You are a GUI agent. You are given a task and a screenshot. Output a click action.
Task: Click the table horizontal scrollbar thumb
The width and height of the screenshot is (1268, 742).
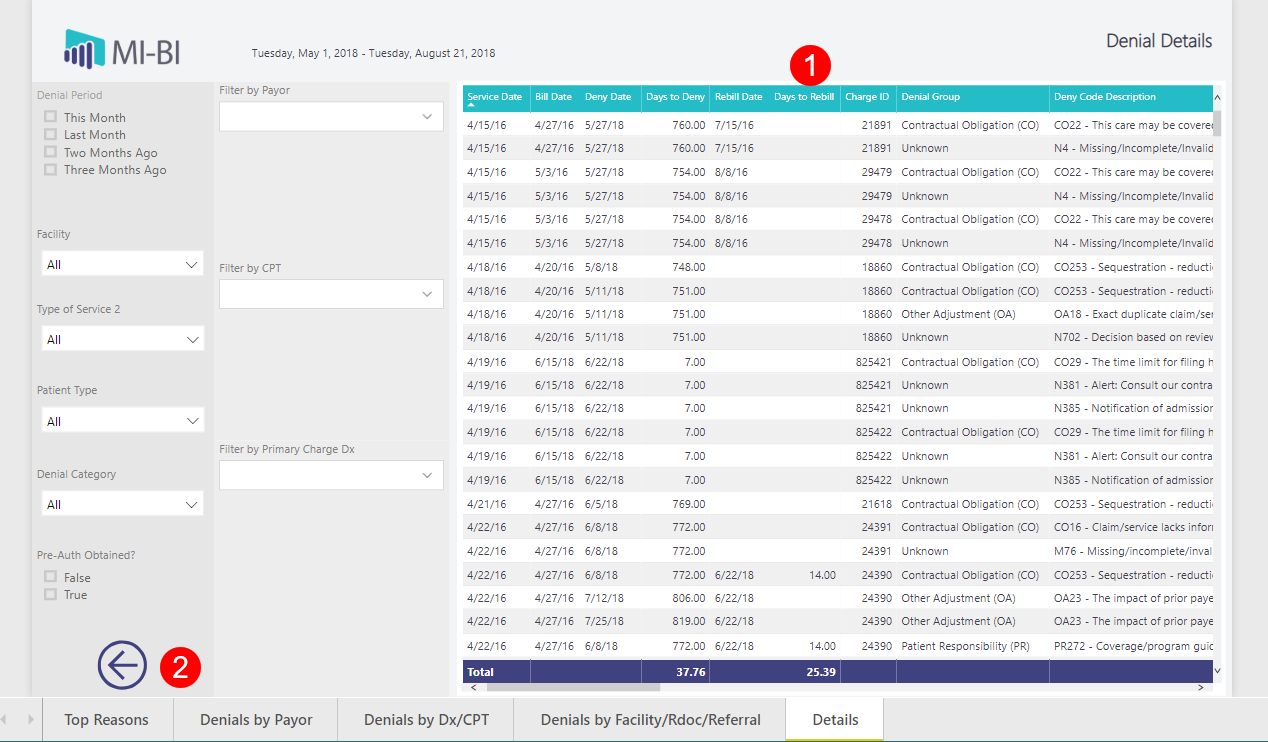click(573, 688)
